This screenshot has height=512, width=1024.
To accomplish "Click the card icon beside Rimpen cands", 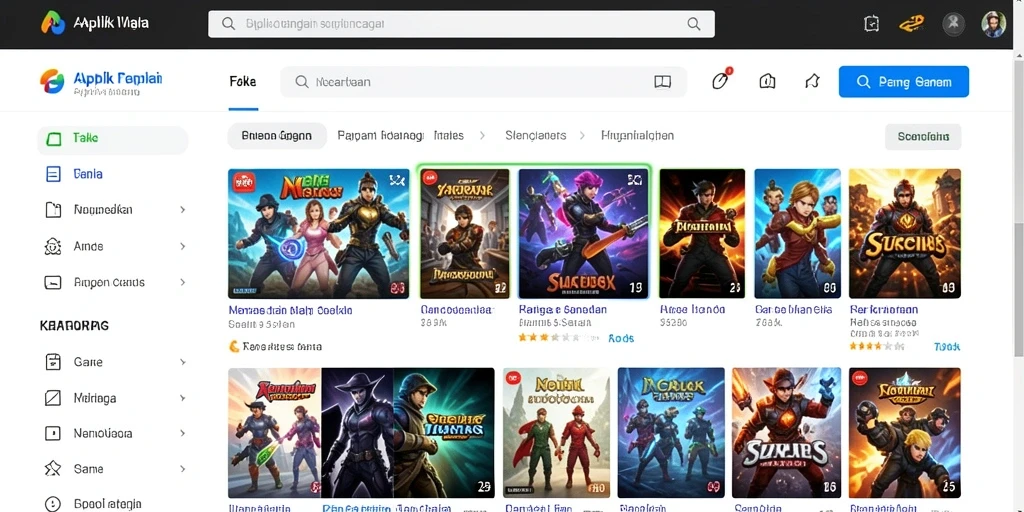I will pyautogui.click(x=53, y=283).
